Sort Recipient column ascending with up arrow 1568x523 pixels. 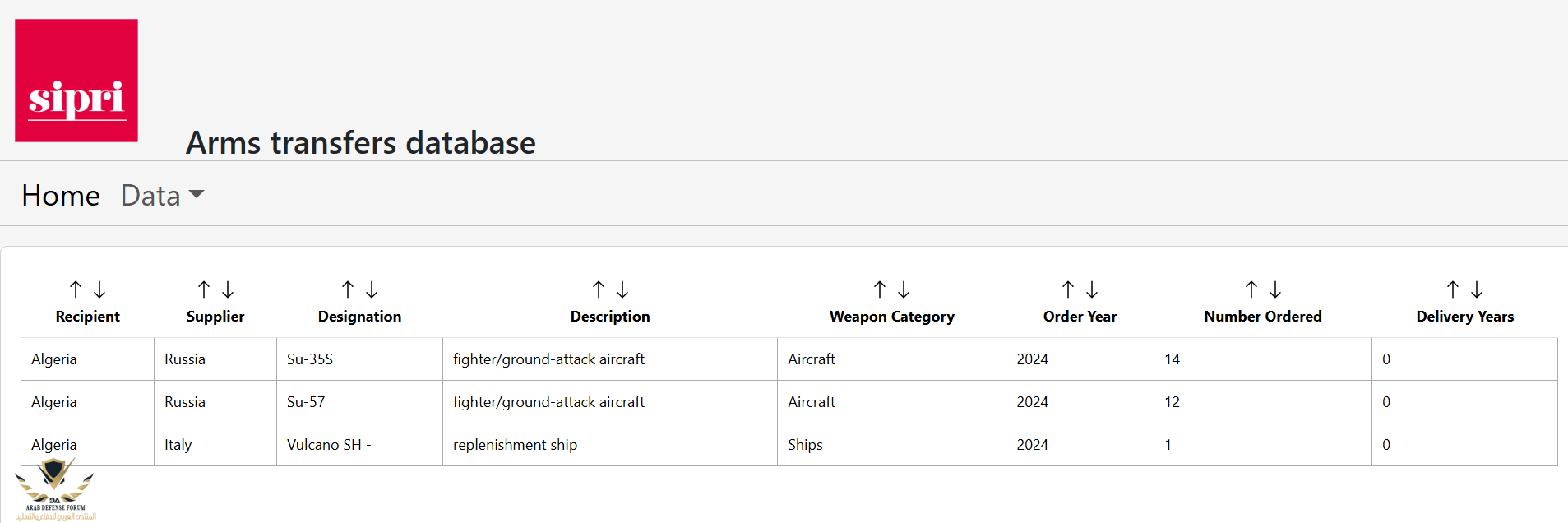(76, 289)
